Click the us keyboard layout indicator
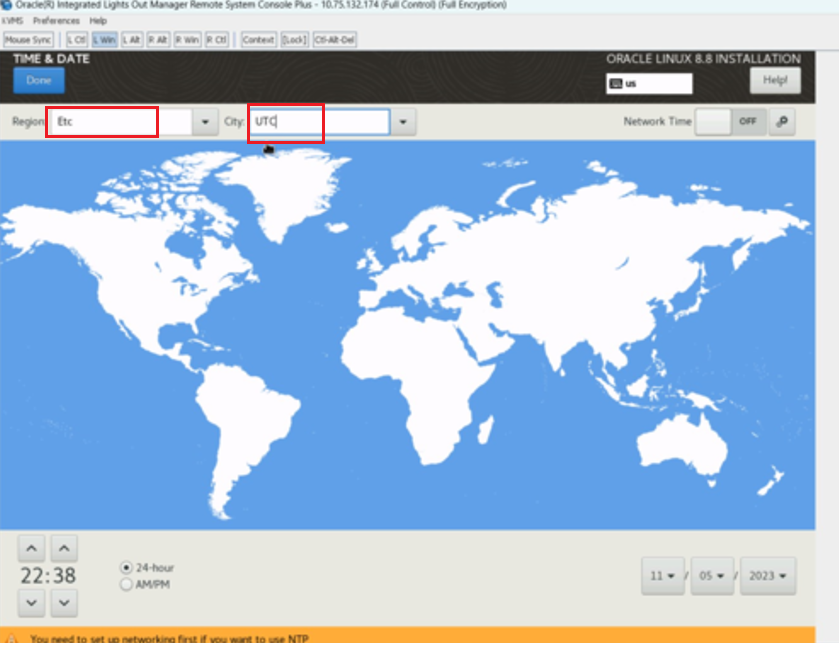Viewport: 839px width, 646px height. coord(649,83)
